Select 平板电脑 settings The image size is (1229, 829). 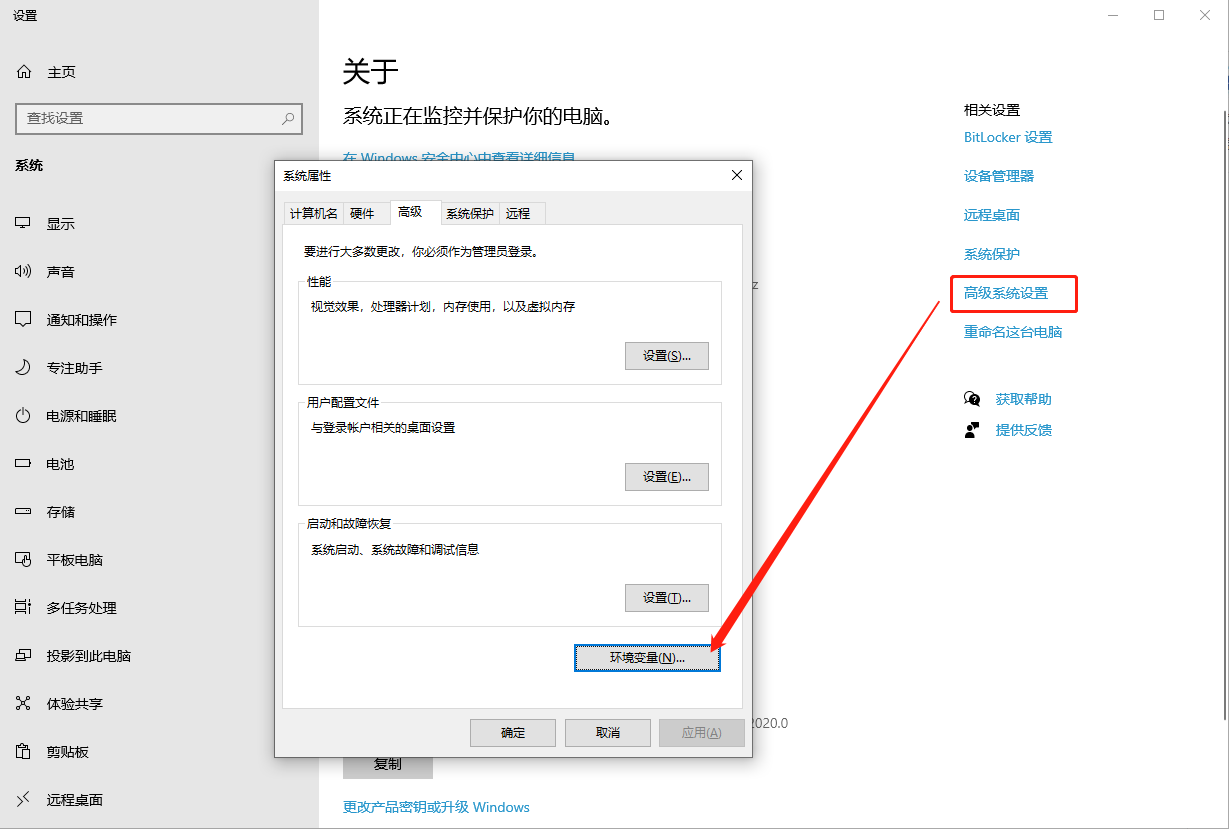(78, 559)
